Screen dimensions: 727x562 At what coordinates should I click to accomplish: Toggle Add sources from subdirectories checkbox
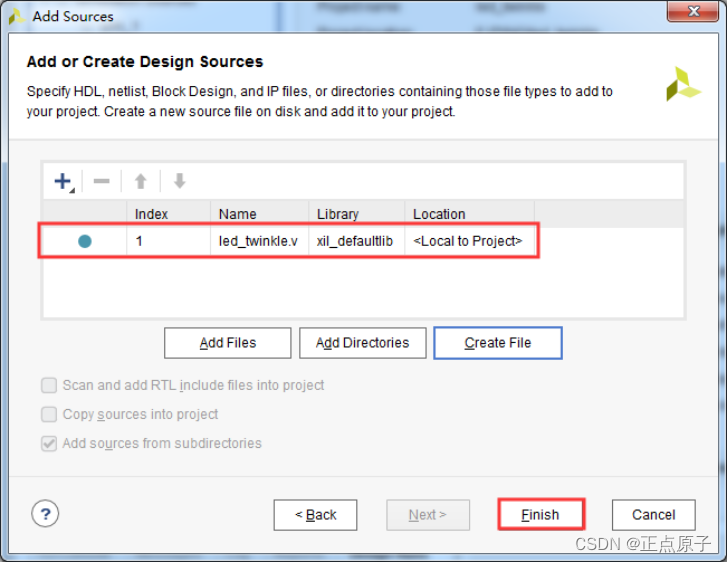pos(49,443)
